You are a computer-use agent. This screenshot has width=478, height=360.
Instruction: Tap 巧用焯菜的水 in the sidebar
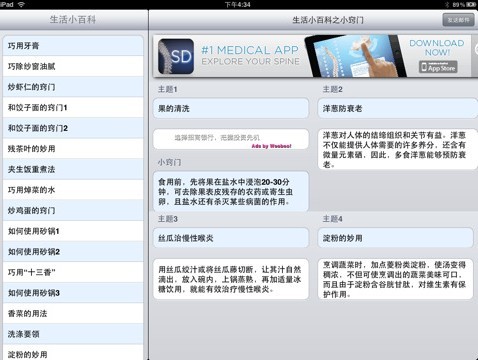pyautogui.click(x=73, y=190)
